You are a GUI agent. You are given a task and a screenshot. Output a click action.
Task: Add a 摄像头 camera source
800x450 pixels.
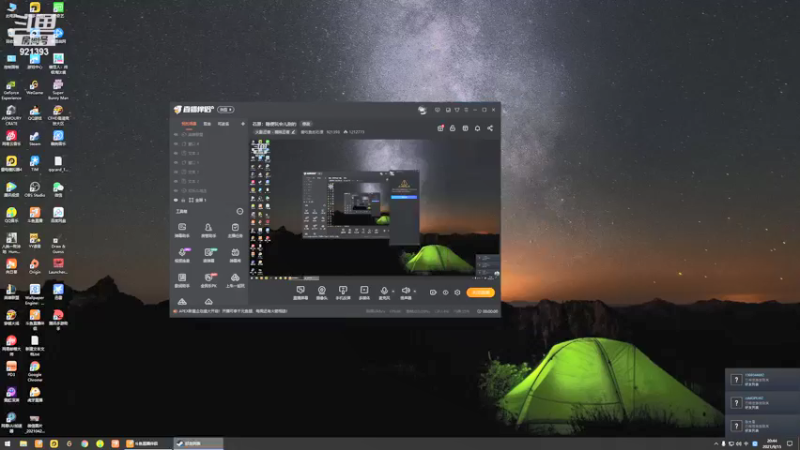click(321, 293)
